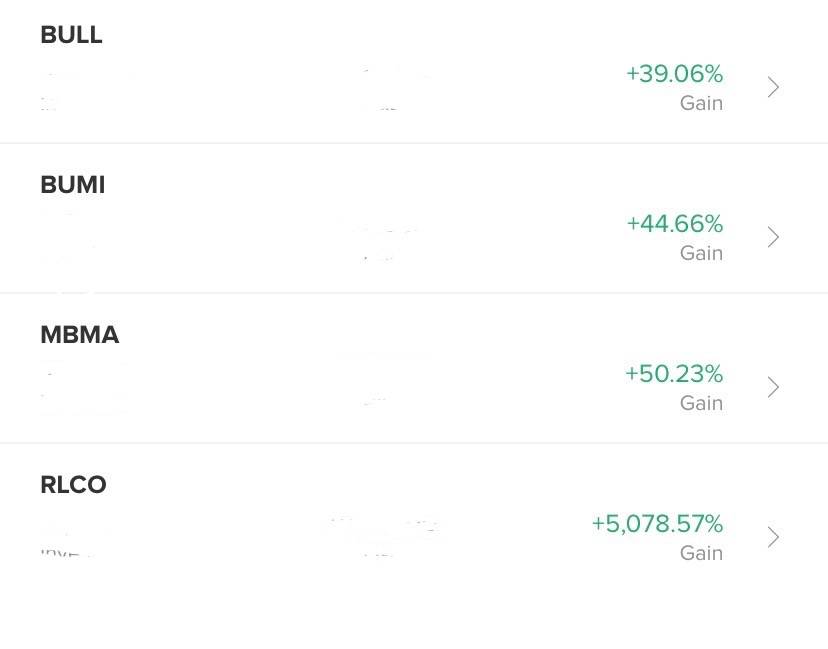Screen dimensions: 828x649
Task: Open the BUMI ticker label
Action: (72, 185)
